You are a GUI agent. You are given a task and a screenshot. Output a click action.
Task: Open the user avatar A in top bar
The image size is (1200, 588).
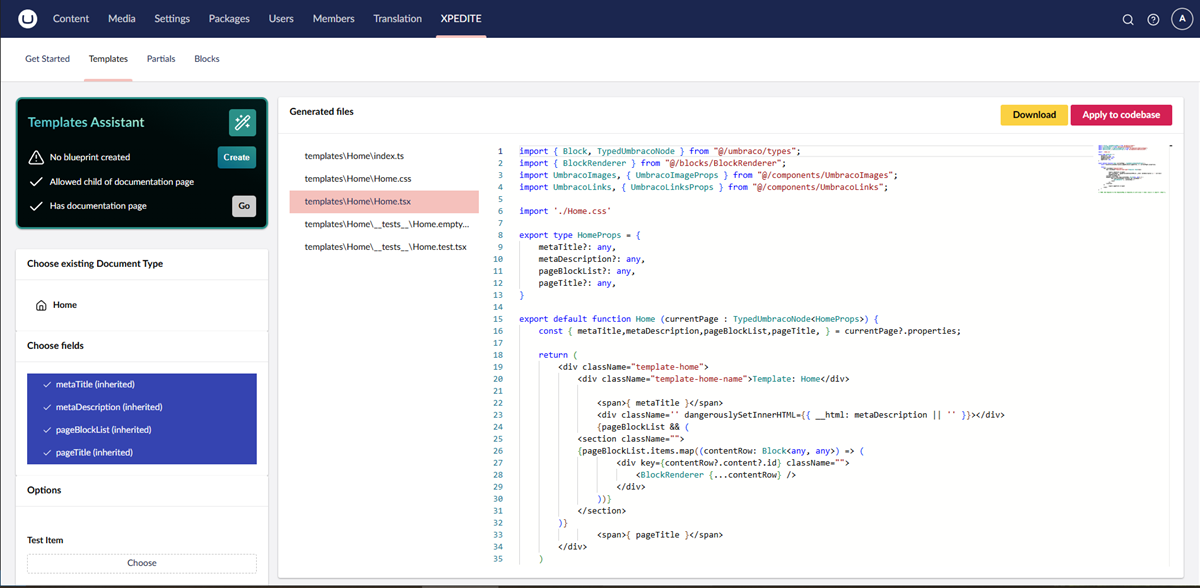click(x=1182, y=18)
